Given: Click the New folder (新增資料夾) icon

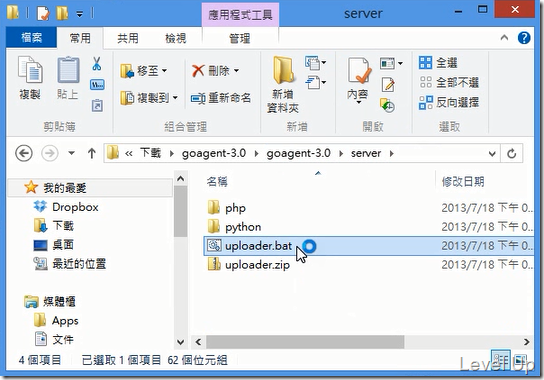Looking at the screenshot, I should pyautogui.click(x=283, y=70).
